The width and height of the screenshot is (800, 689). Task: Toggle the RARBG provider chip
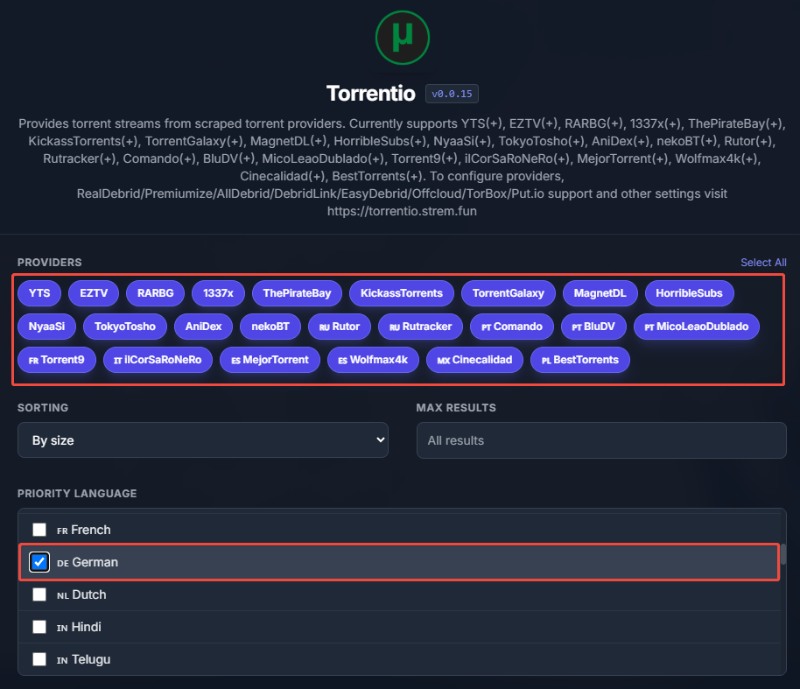point(155,293)
